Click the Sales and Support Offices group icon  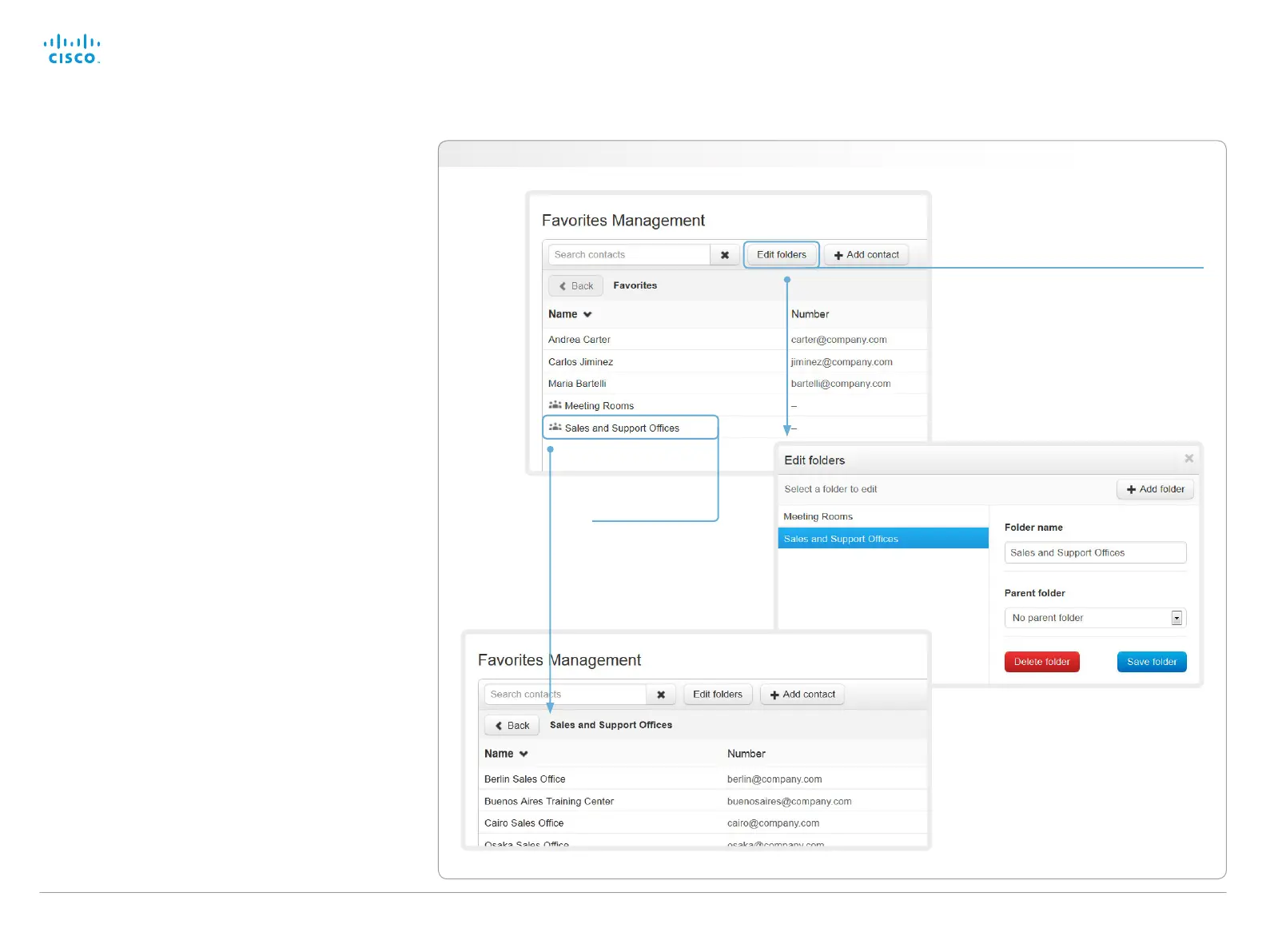point(555,427)
